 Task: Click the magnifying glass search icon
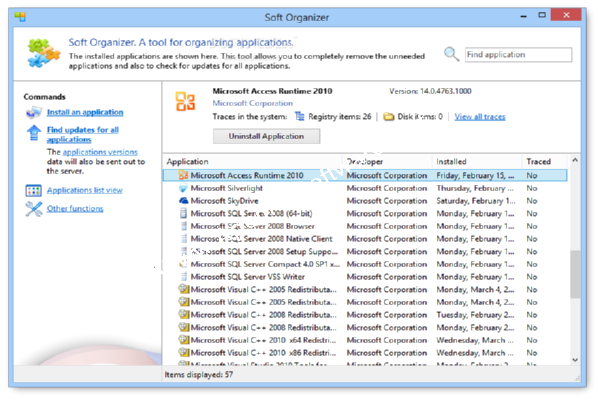[x=452, y=54]
